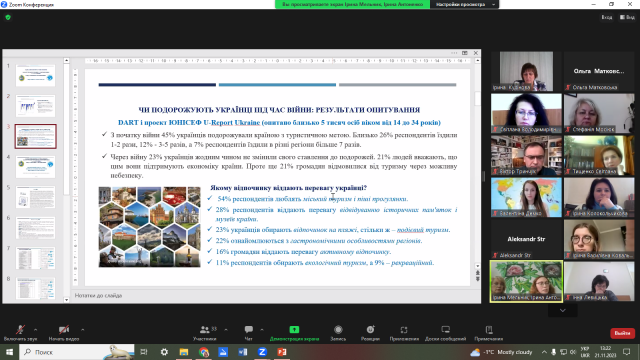Select slide 8 thumbnail
Screen dimensions: 640x360
tap(36, 288)
